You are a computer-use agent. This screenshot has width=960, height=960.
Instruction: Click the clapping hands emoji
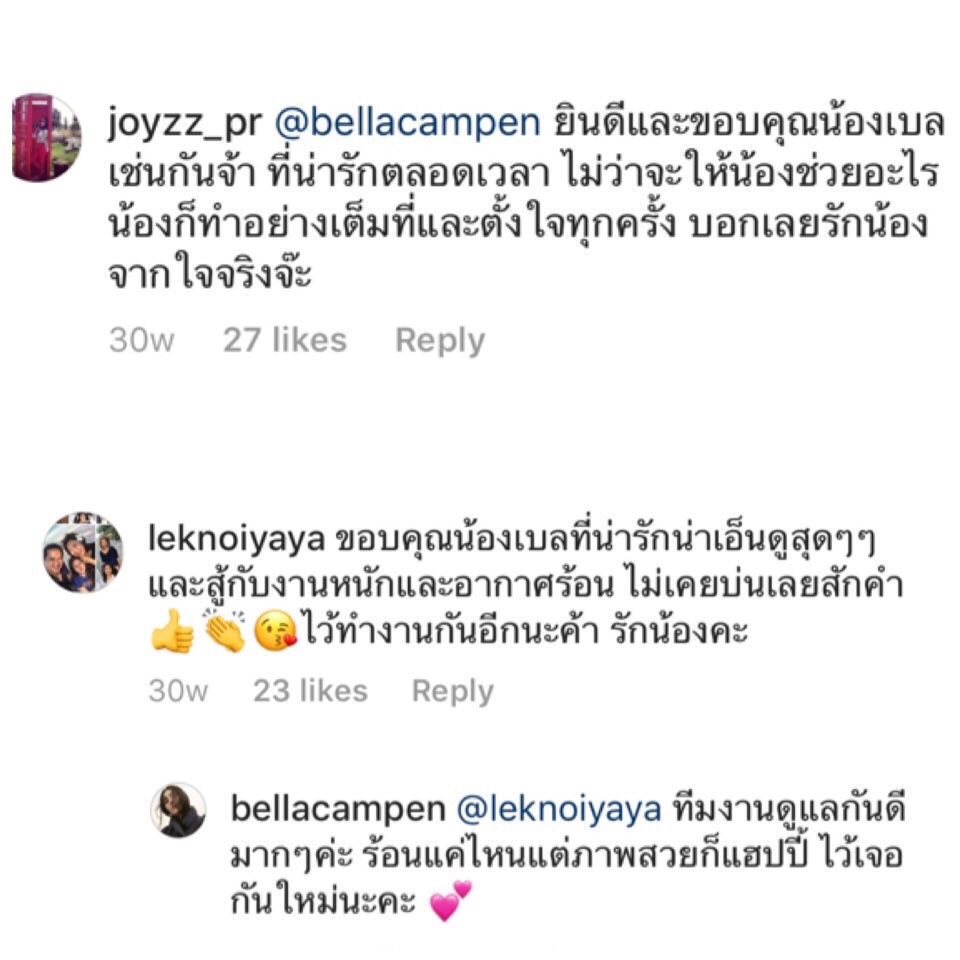pyautogui.click(x=224, y=631)
